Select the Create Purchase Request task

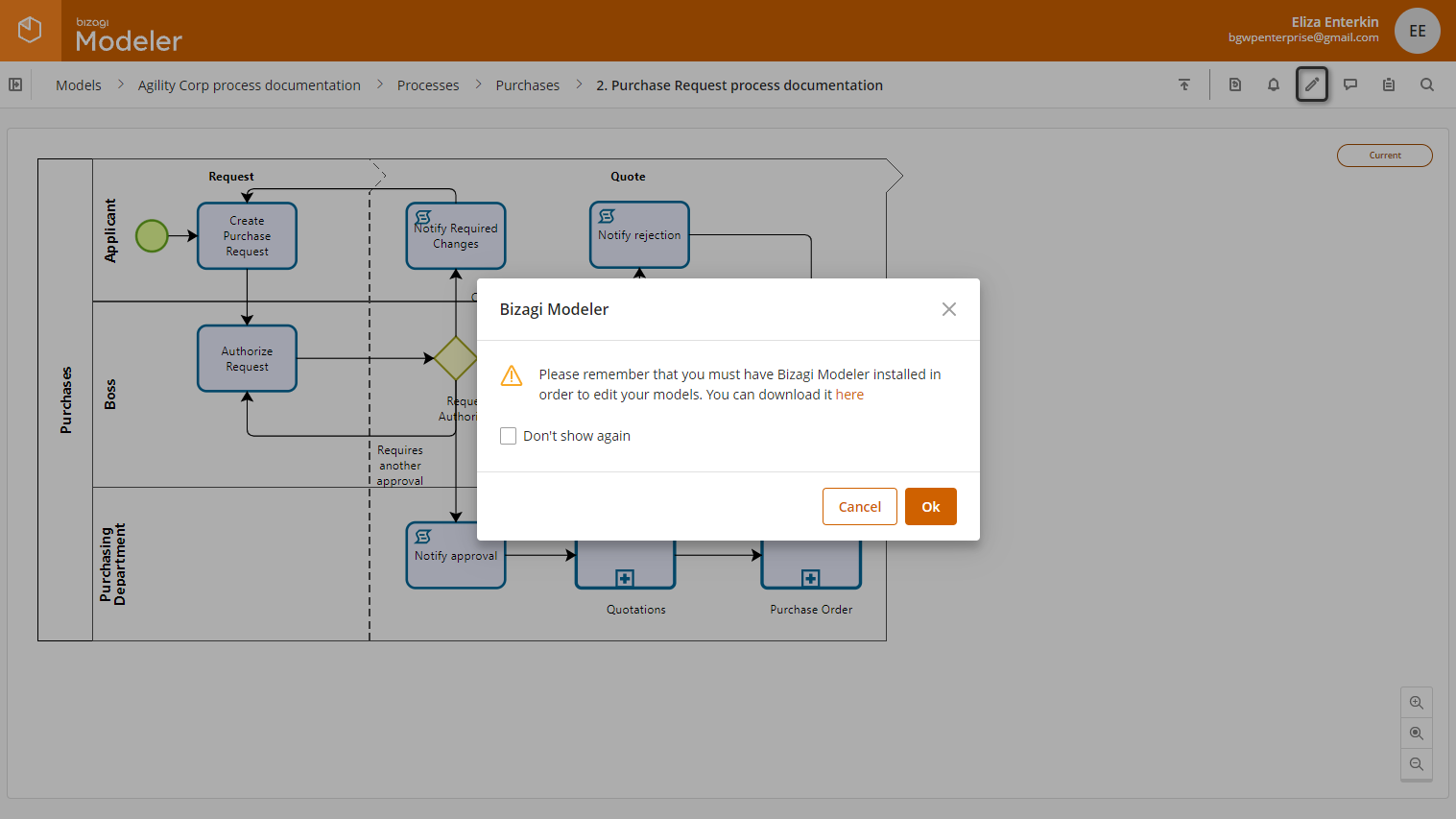click(247, 235)
